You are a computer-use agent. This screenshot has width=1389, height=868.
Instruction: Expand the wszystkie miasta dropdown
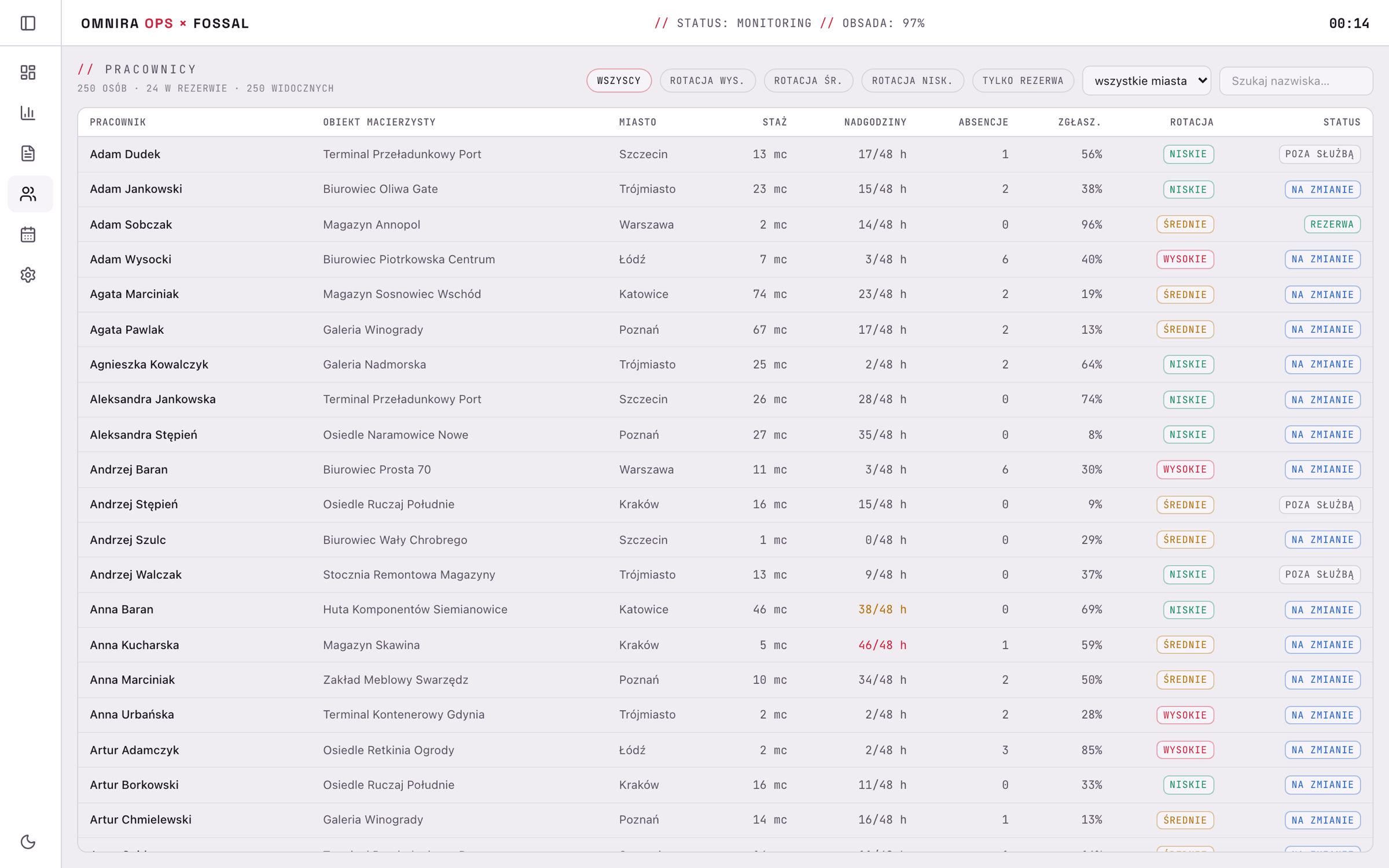point(1147,80)
